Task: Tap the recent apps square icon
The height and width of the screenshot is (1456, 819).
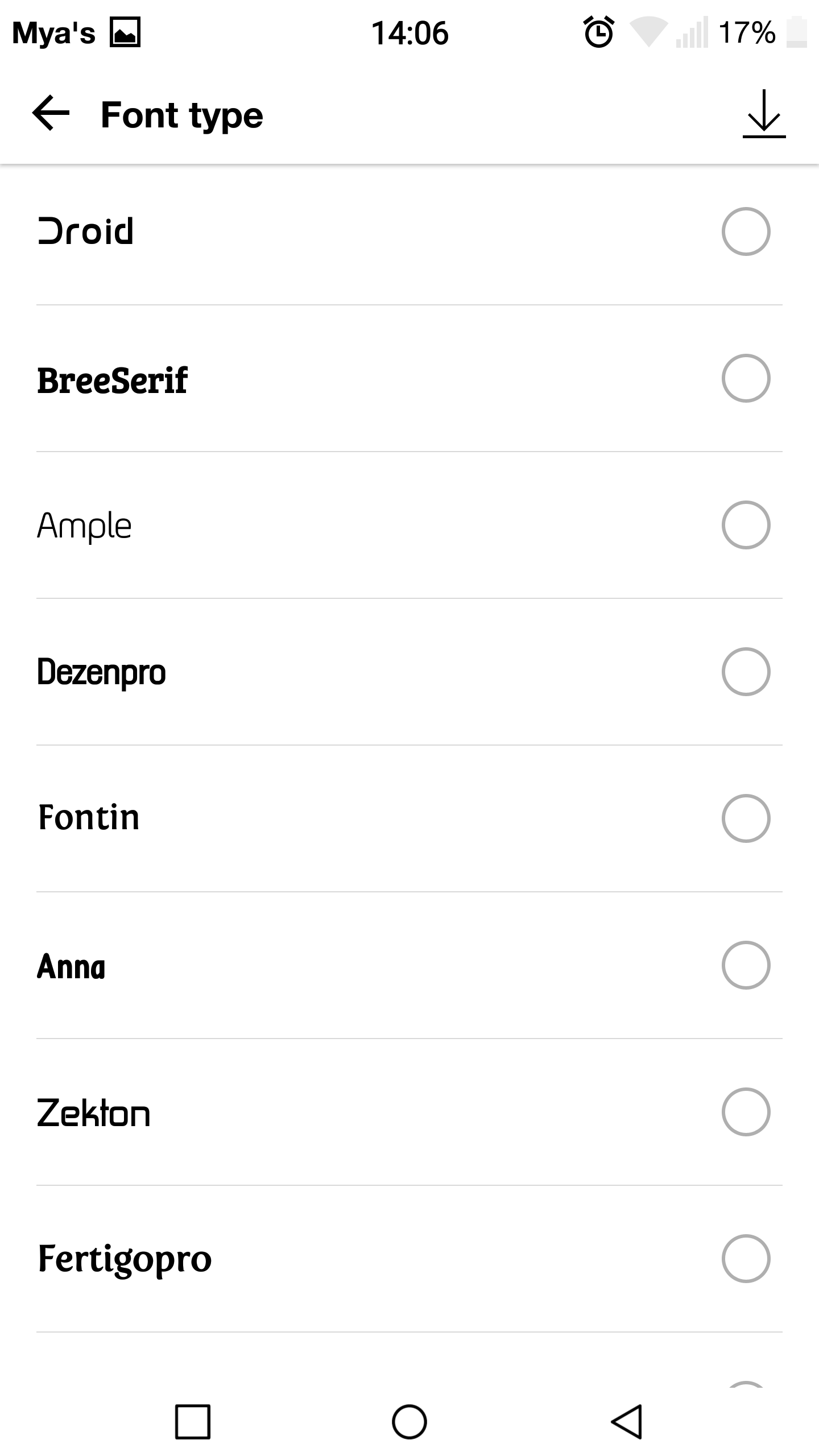Action: click(x=192, y=1421)
